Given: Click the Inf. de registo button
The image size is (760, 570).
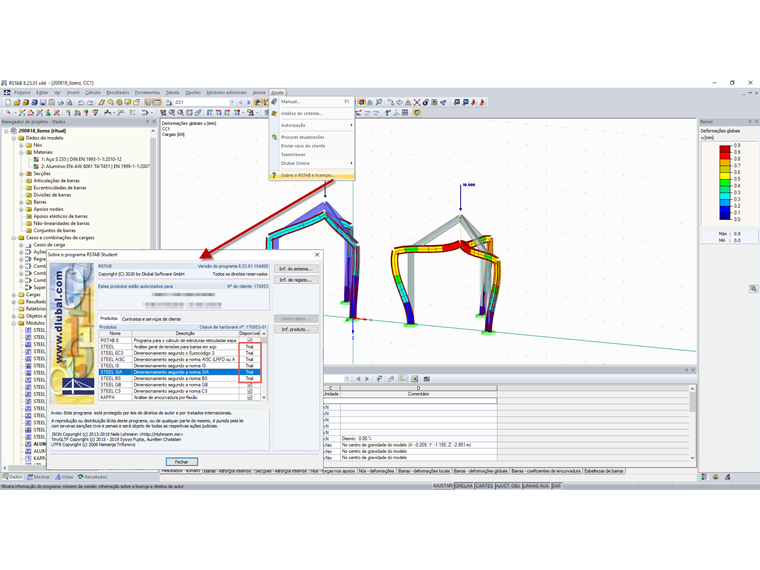Looking at the screenshot, I should click(296, 280).
